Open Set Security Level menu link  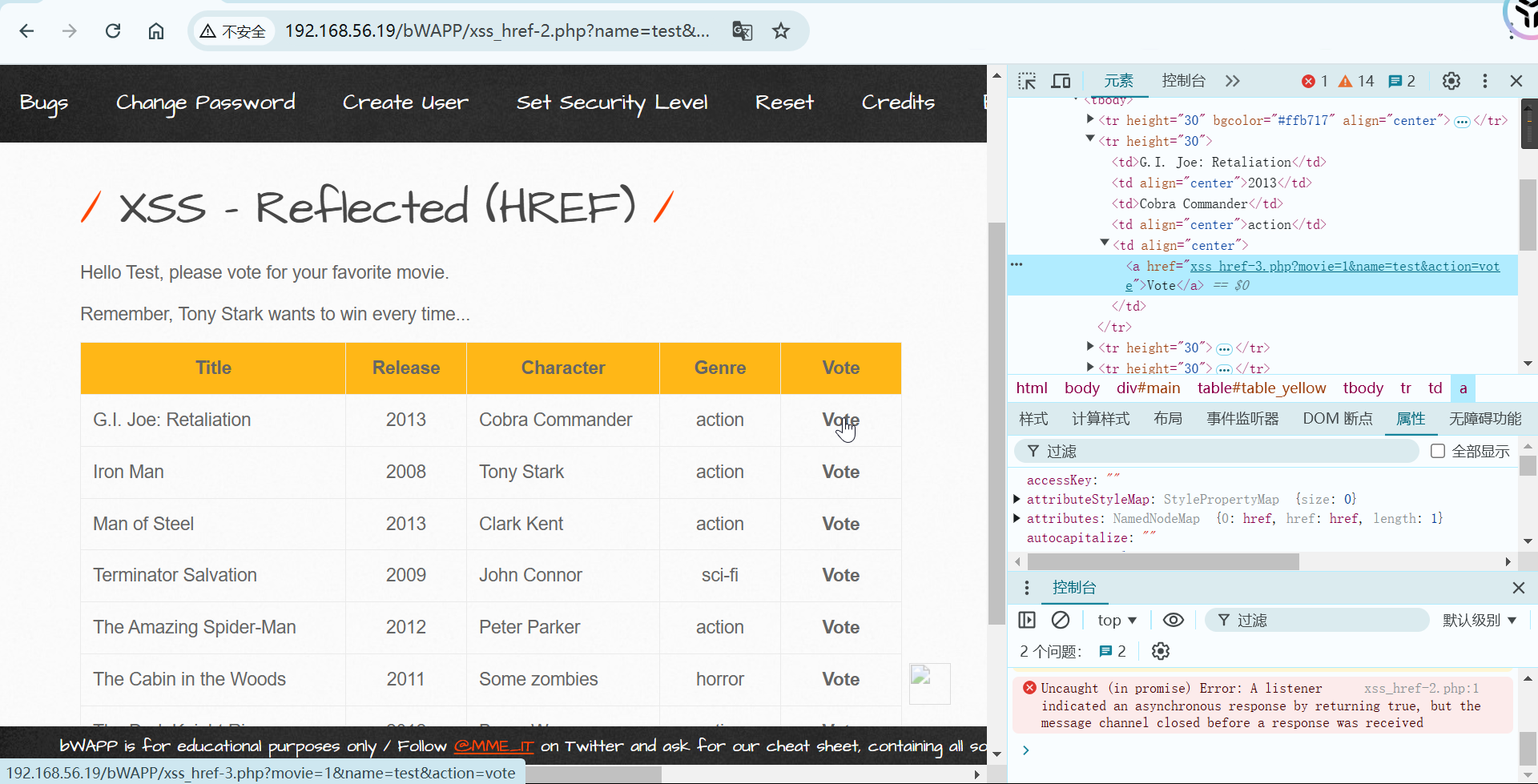[x=611, y=103]
